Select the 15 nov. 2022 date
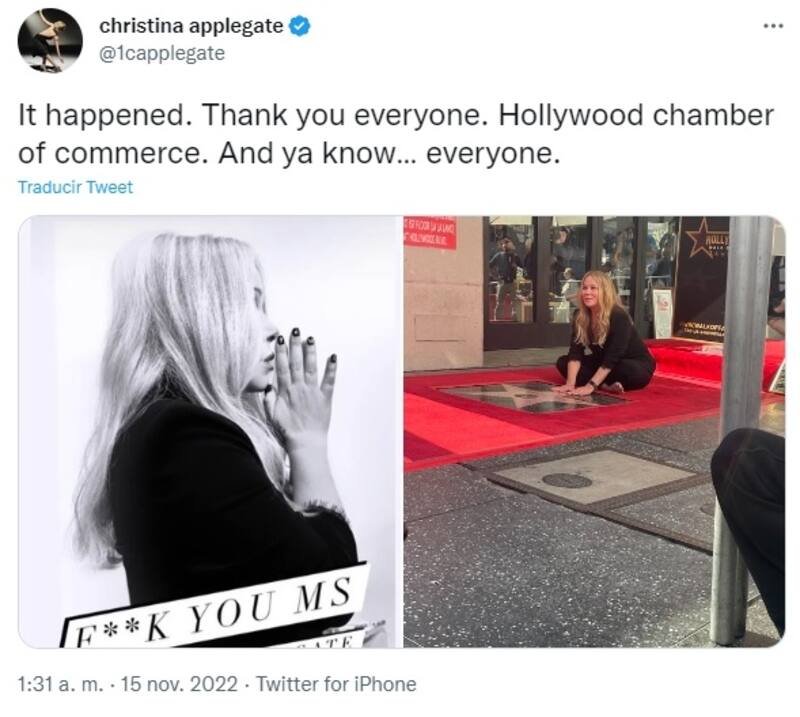Viewport: 800px width, 717px height. click(180, 684)
